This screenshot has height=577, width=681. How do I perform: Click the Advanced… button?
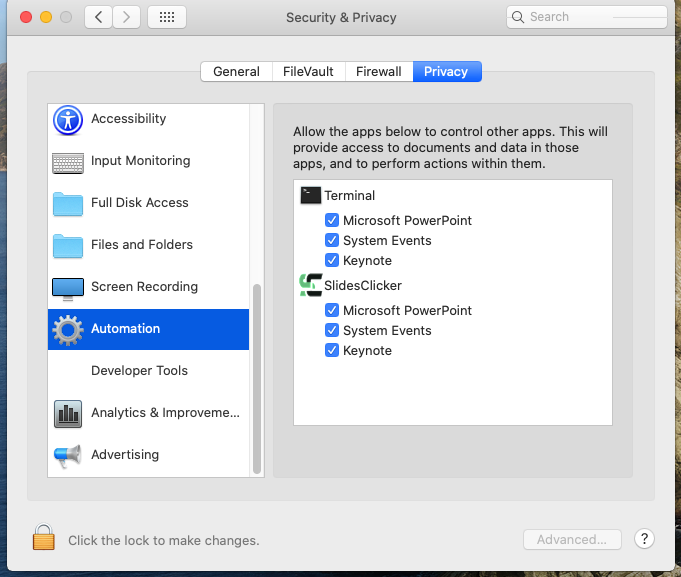572,539
